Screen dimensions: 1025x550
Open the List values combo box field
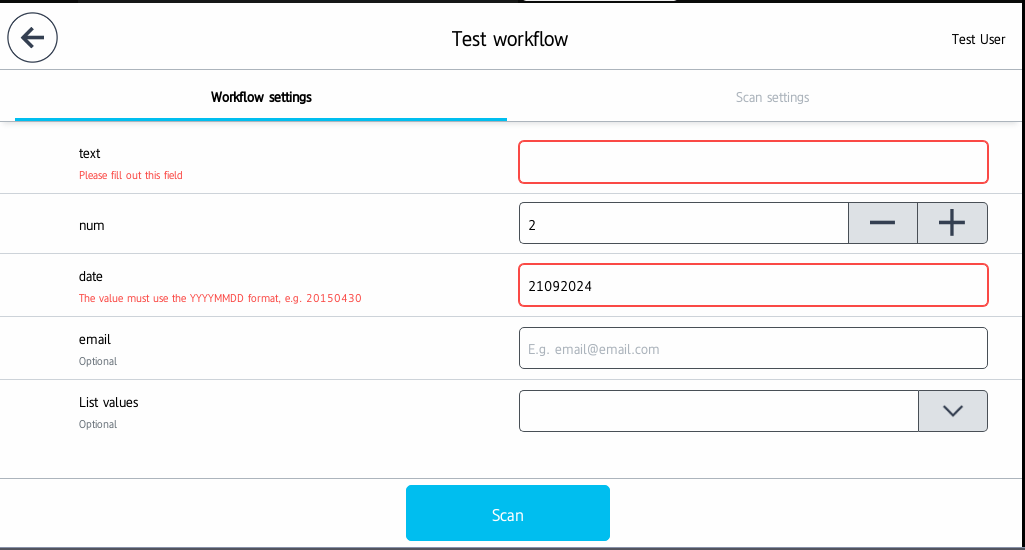point(718,411)
